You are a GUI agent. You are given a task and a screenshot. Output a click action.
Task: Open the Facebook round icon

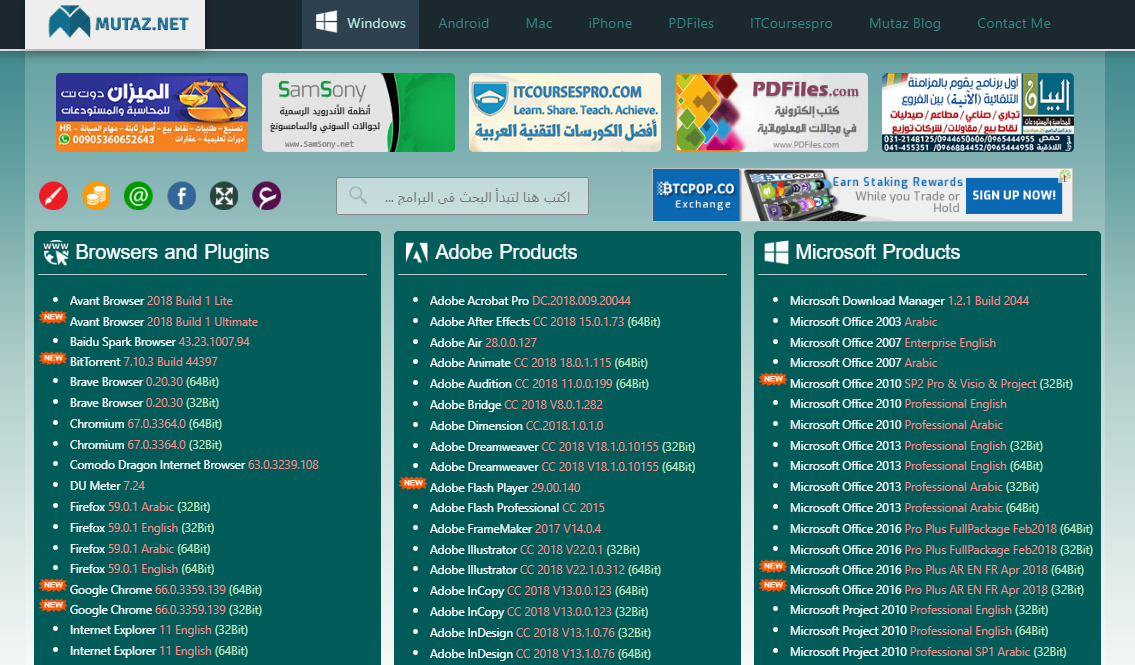click(182, 196)
